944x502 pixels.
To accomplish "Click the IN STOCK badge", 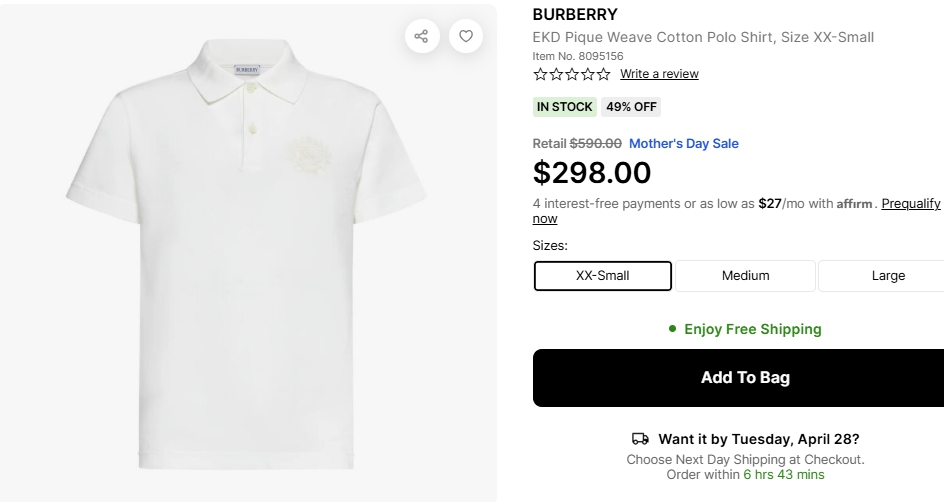I will [x=564, y=107].
